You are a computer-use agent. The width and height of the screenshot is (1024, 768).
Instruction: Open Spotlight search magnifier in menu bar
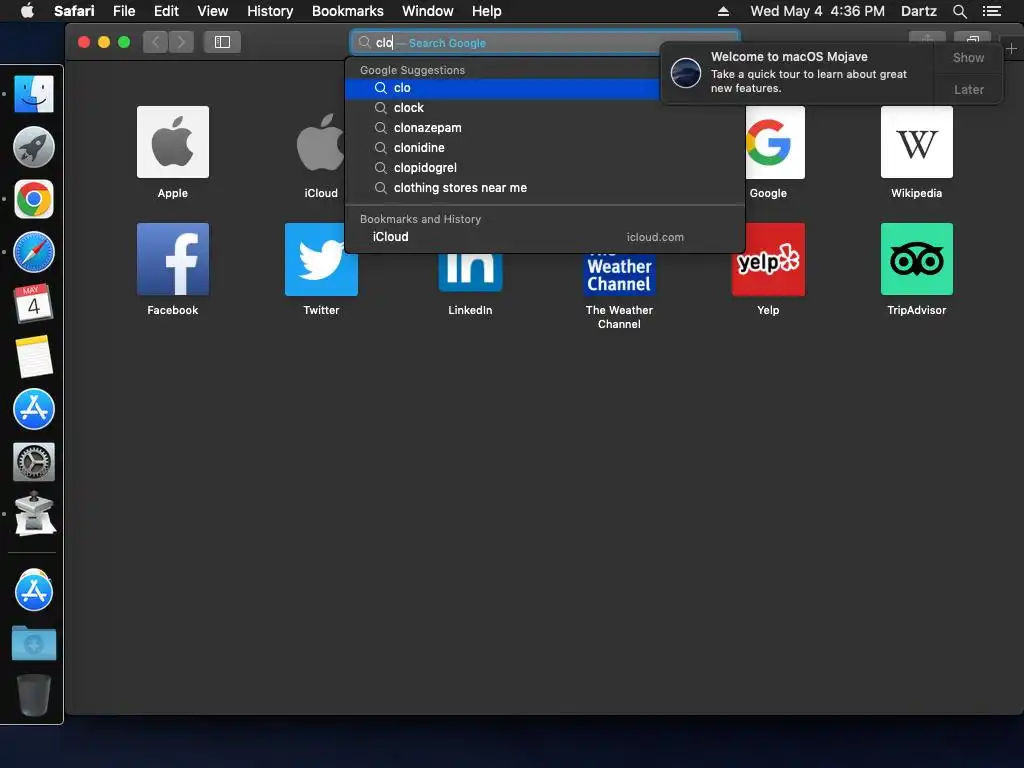(x=959, y=11)
